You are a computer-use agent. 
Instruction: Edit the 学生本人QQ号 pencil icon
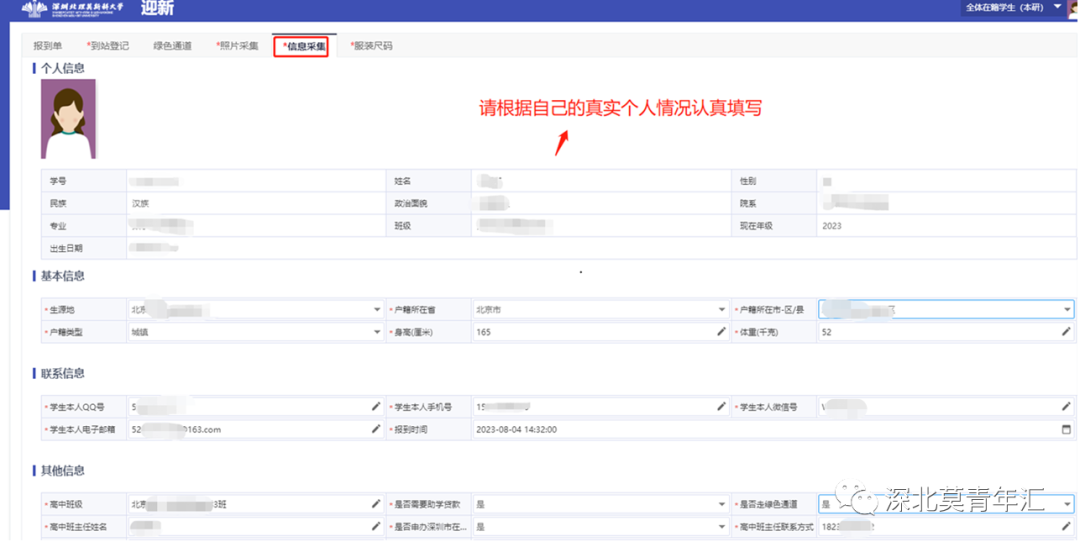point(376,407)
